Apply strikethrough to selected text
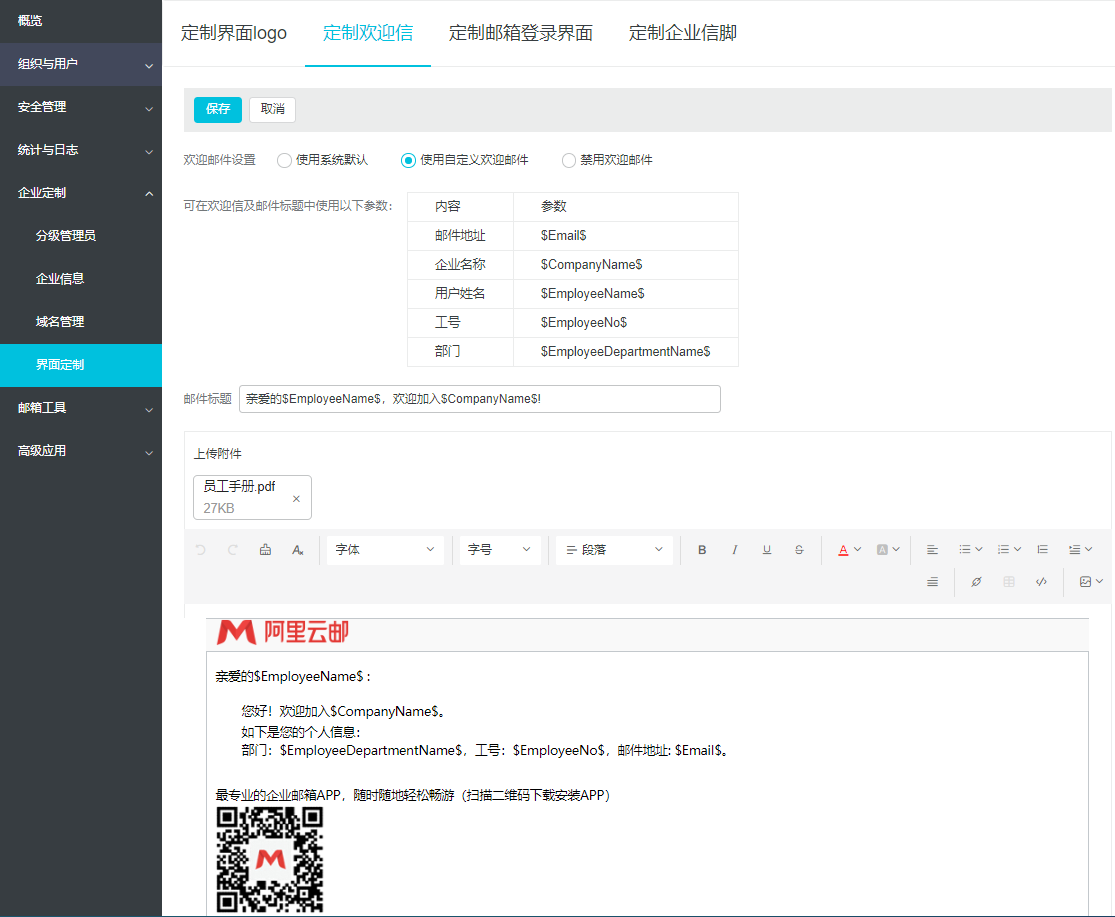This screenshot has height=917, width=1115. tap(799, 550)
